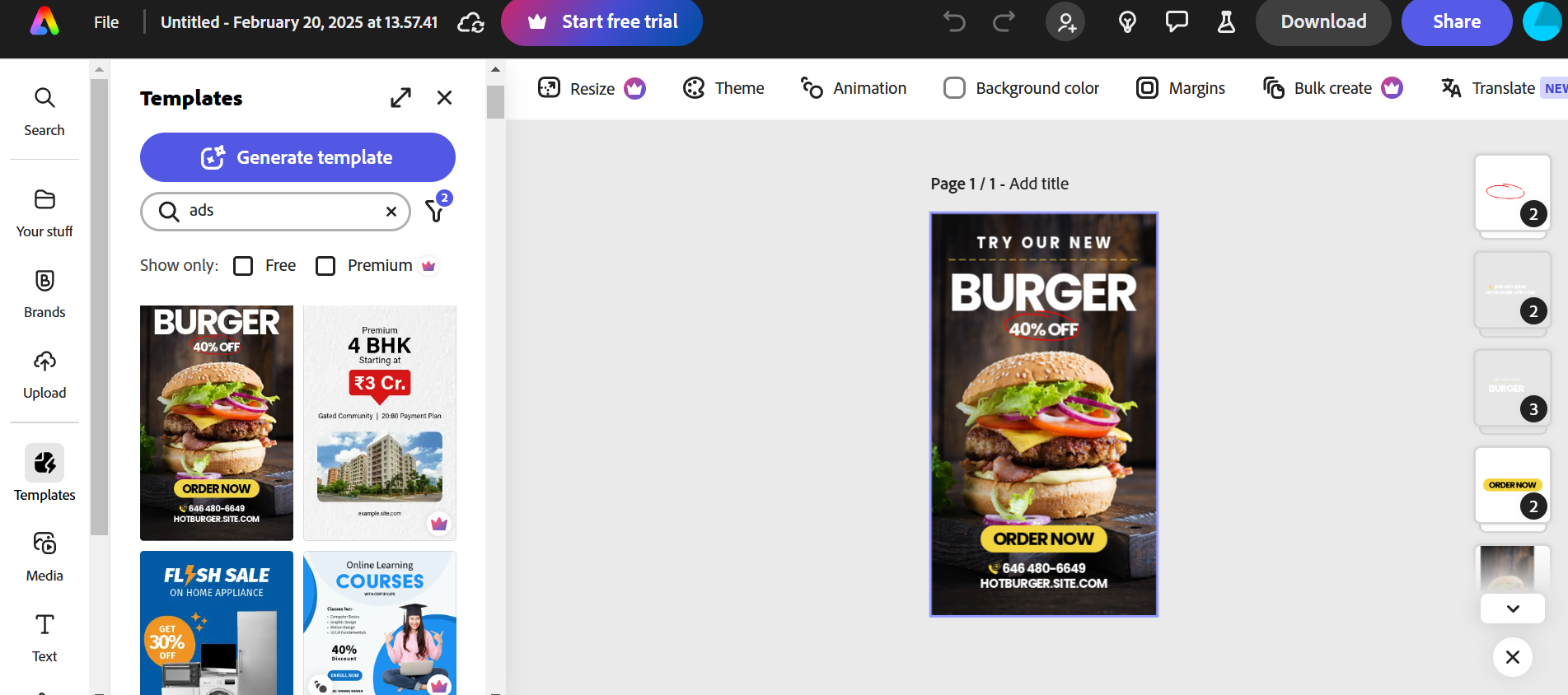Image resolution: width=1568 pixels, height=695 pixels.
Task: Open the File menu
Action: tap(106, 22)
